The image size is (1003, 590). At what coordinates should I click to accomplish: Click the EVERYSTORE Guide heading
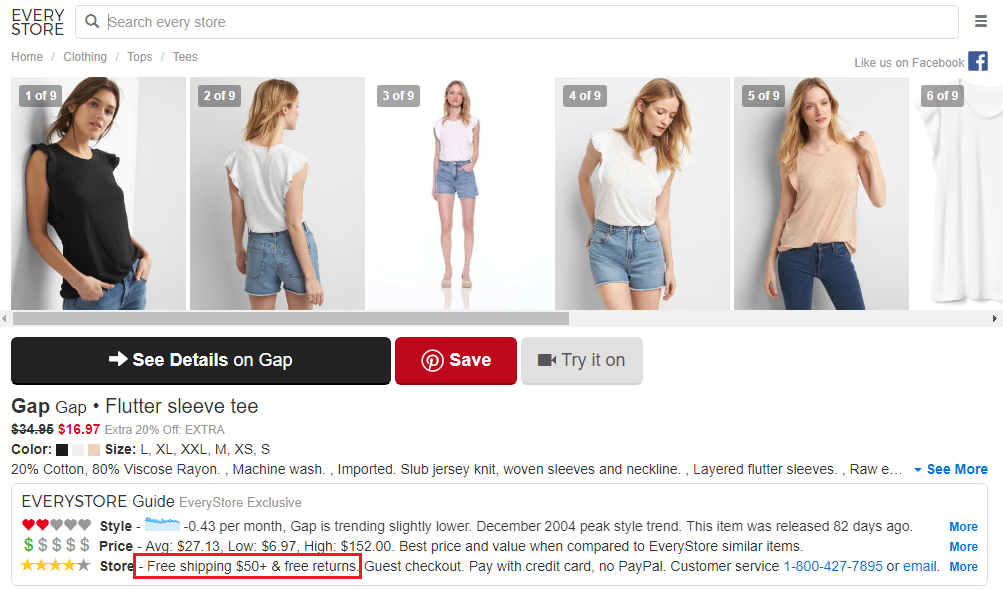[x=98, y=501]
